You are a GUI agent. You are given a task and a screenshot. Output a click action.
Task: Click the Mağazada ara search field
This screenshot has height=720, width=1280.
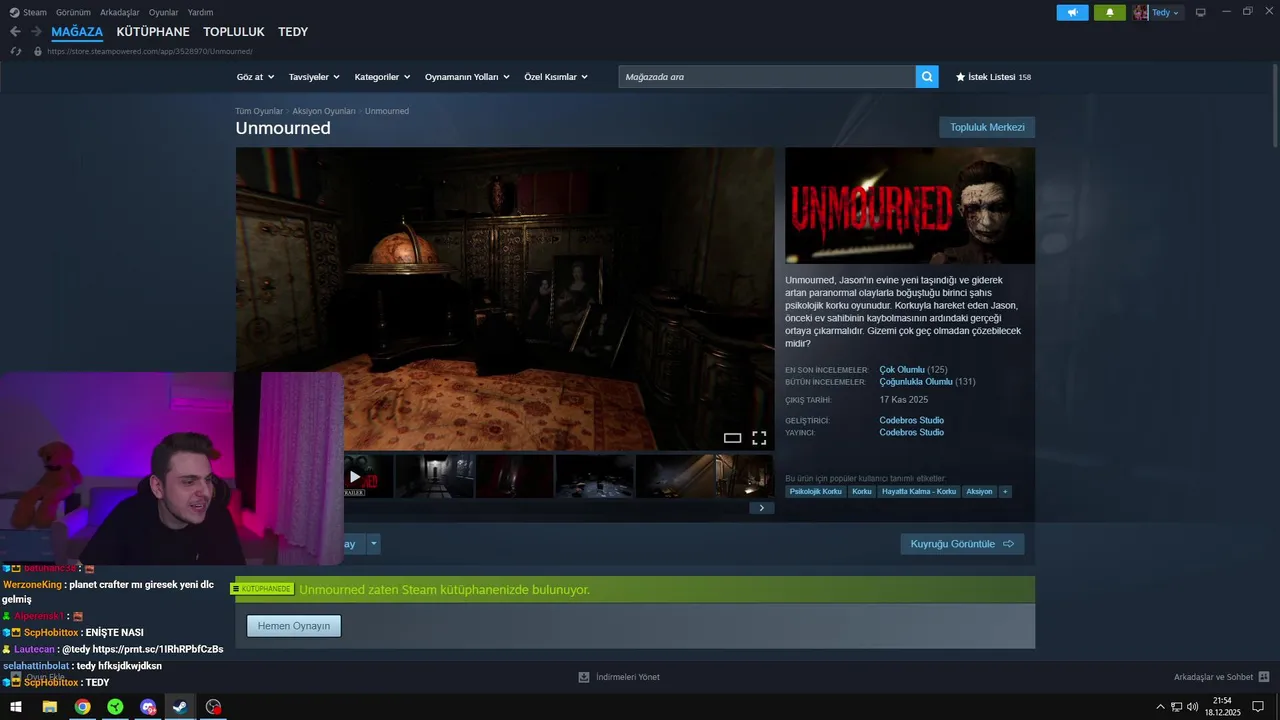coord(767,76)
